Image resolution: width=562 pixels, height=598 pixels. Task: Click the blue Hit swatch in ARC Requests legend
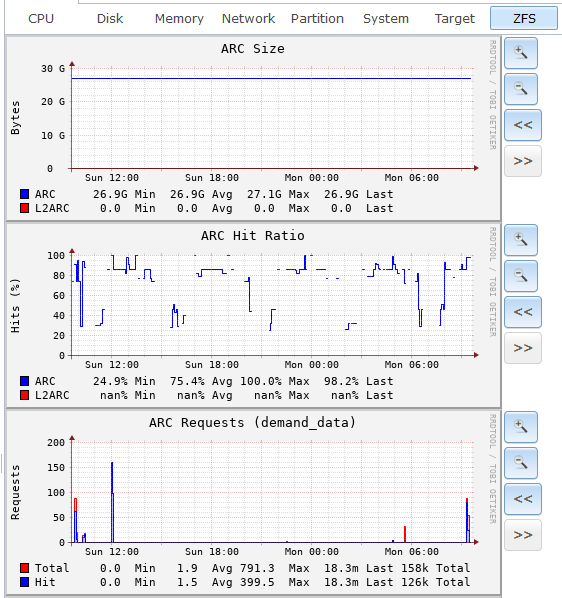coord(24,582)
